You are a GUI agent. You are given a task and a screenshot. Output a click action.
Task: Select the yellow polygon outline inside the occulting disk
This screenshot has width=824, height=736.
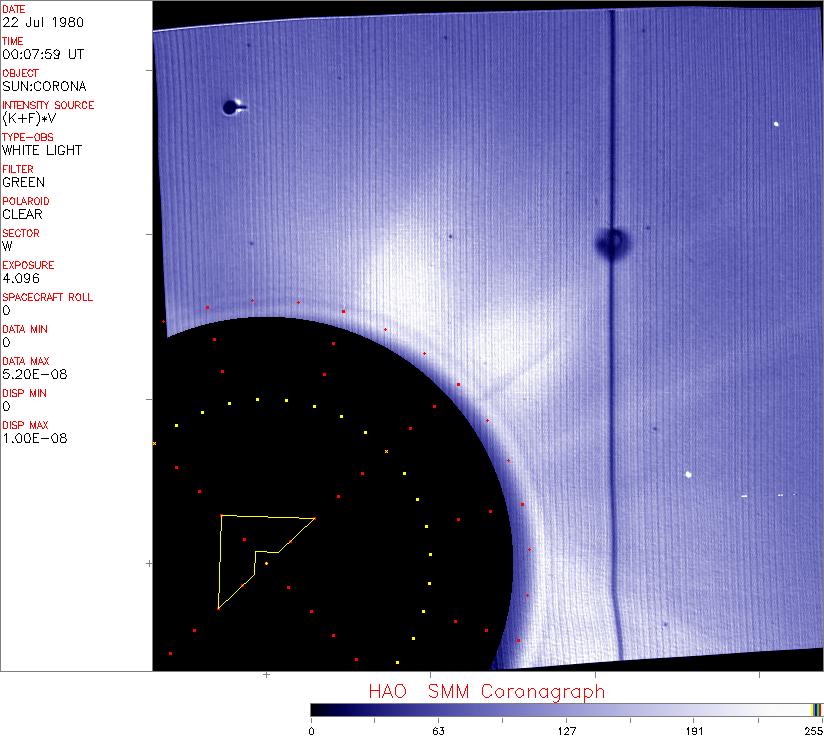click(x=219, y=560)
